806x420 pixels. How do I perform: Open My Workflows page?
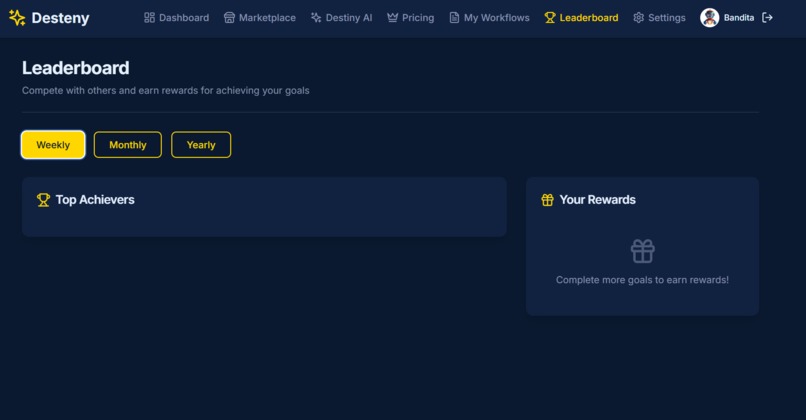[489, 17]
